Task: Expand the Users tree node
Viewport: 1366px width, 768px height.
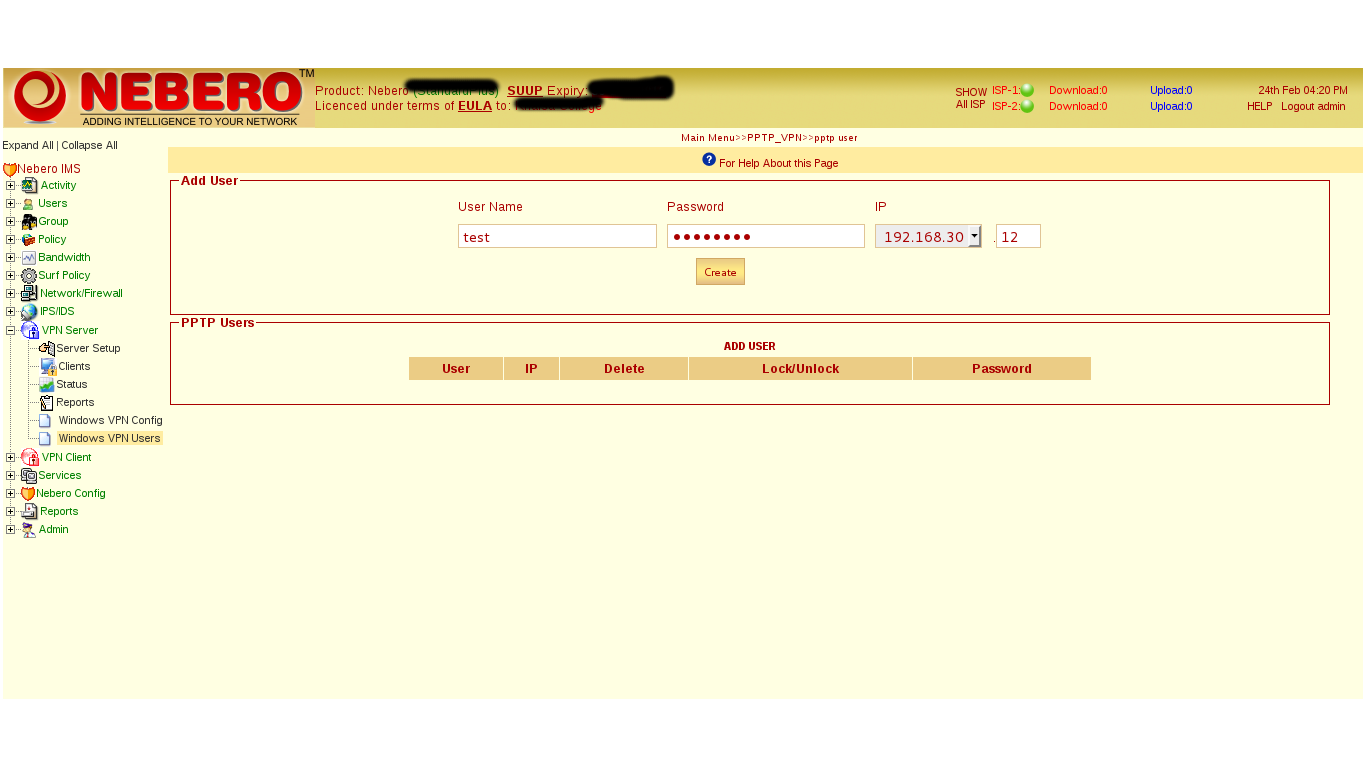Action: pyautogui.click(x=11, y=204)
